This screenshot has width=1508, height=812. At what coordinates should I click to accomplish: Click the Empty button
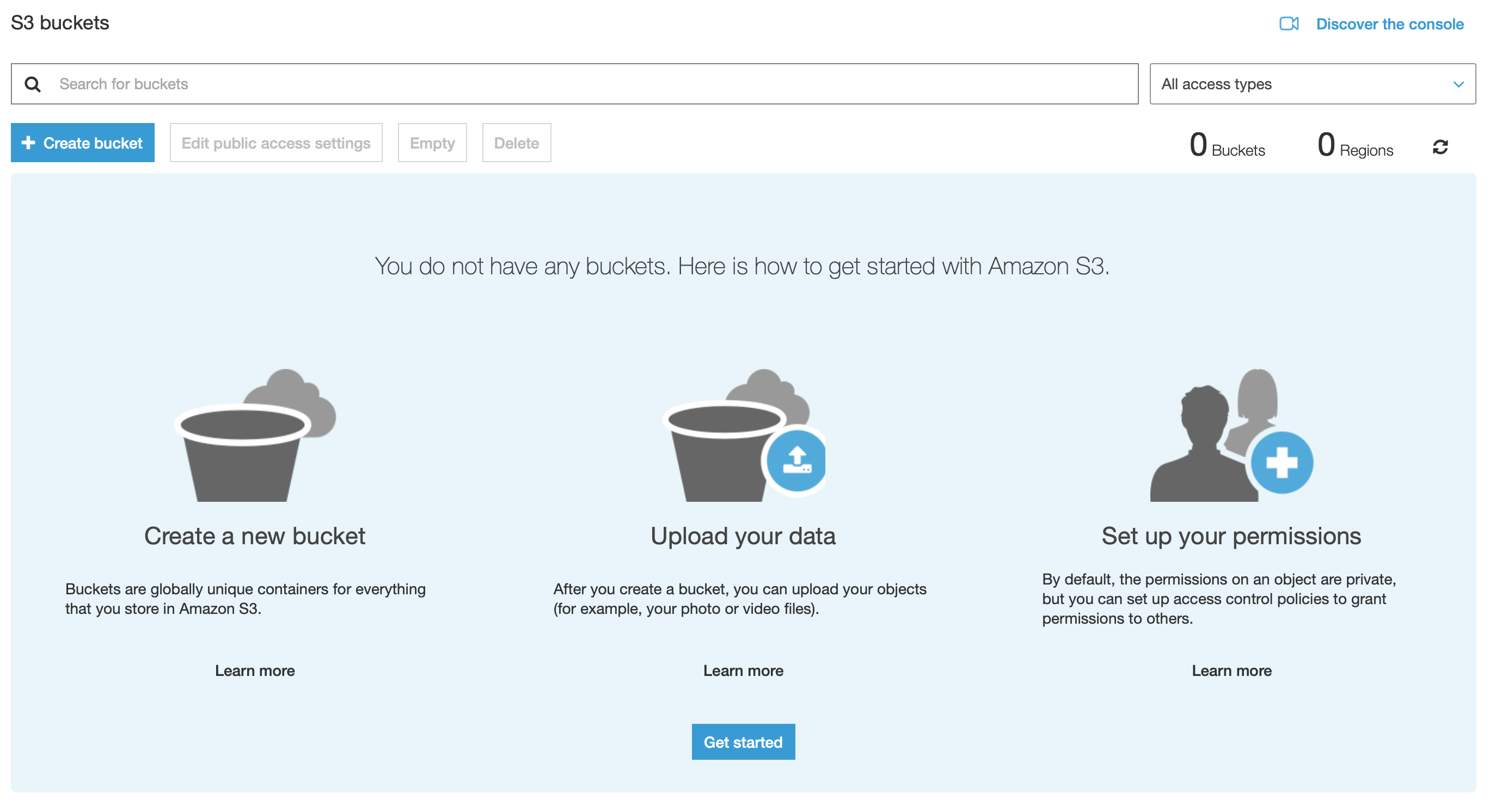(x=432, y=143)
